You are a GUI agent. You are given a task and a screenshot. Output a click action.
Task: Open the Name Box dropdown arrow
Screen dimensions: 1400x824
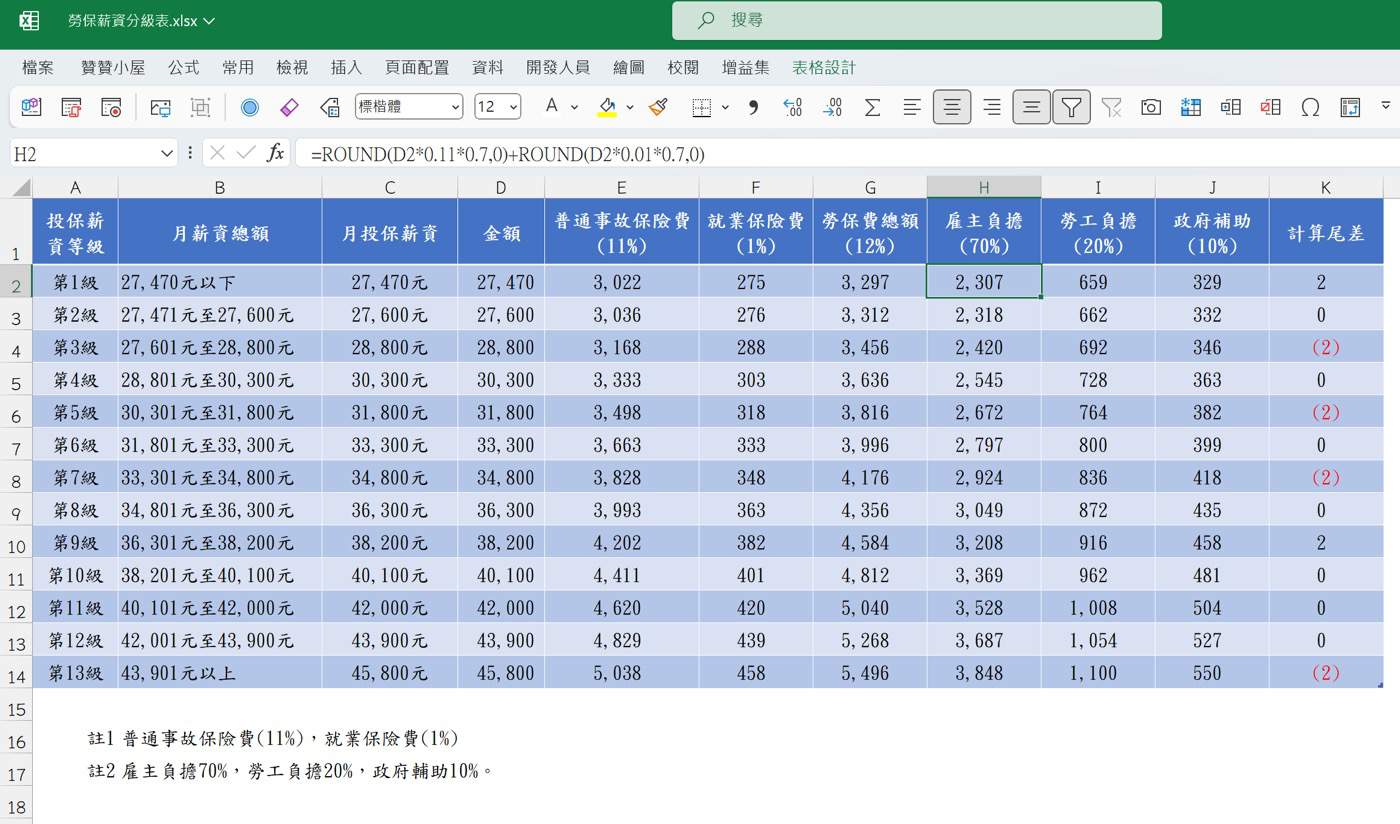[x=166, y=153]
